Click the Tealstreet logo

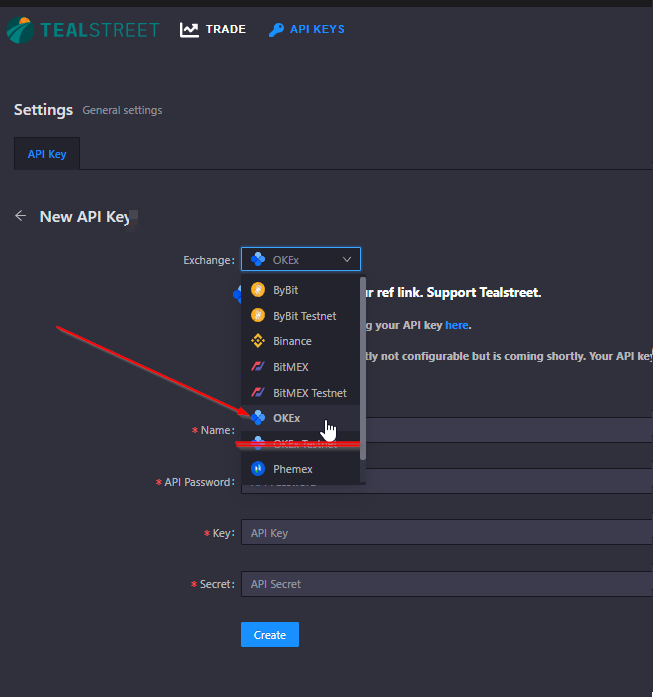[83, 30]
